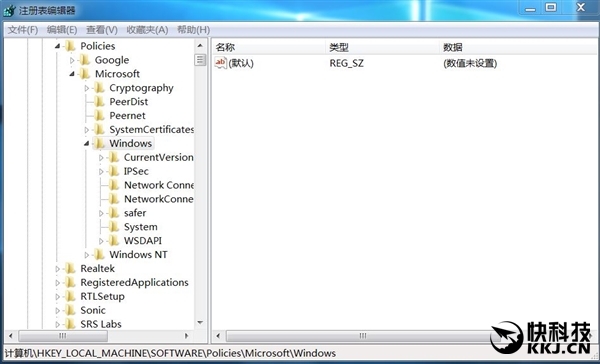Click the Peernet folder icon
This screenshot has width=600, height=364.
99,115
